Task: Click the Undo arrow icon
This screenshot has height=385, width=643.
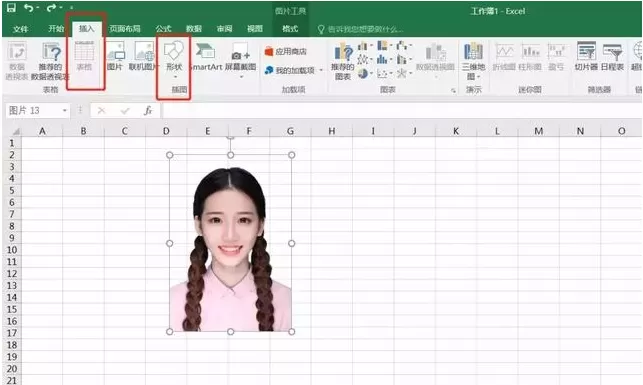Action: tap(28, 8)
